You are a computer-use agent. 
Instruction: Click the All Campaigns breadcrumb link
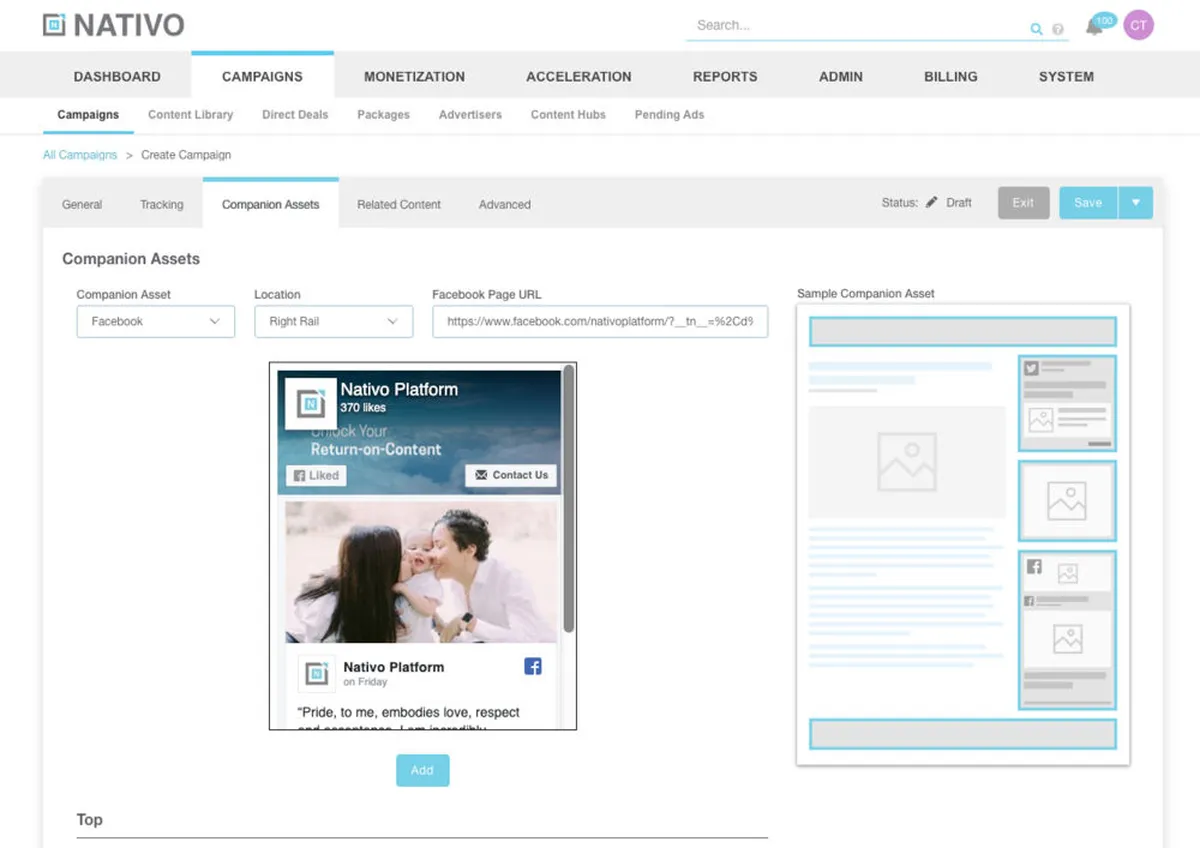(x=80, y=155)
